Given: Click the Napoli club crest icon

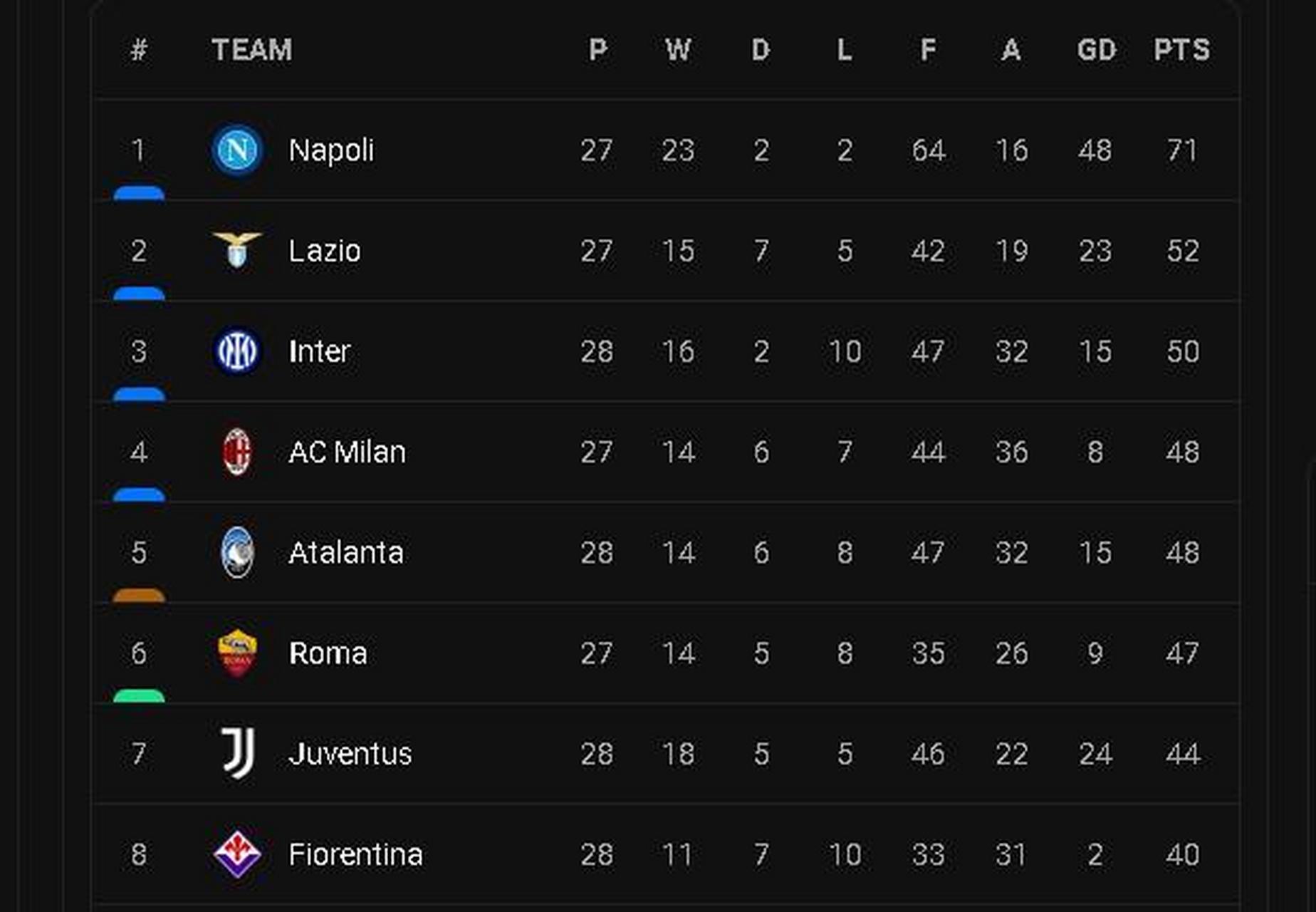Looking at the screenshot, I should pyautogui.click(x=237, y=150).
